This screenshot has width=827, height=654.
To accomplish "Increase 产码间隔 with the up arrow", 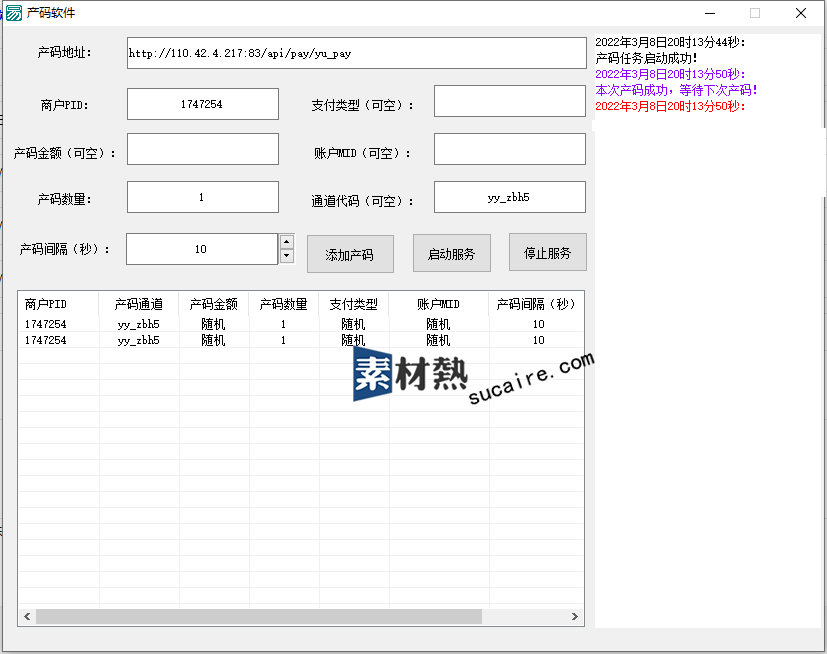I will [x=287, y=242].
